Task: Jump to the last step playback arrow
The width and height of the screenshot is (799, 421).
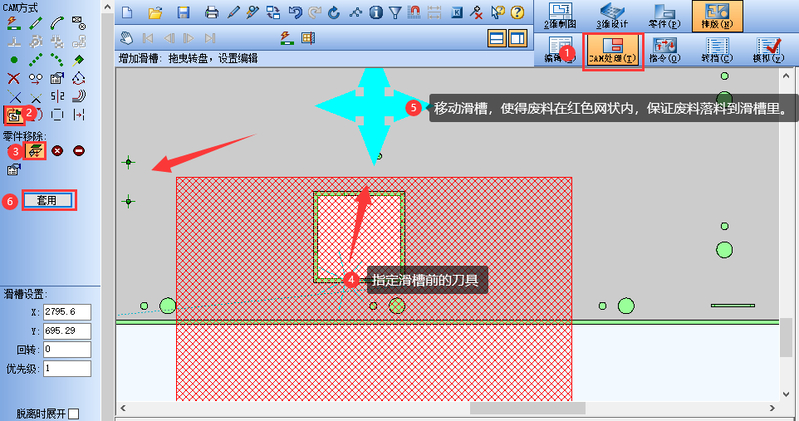Action: (209, 38)
